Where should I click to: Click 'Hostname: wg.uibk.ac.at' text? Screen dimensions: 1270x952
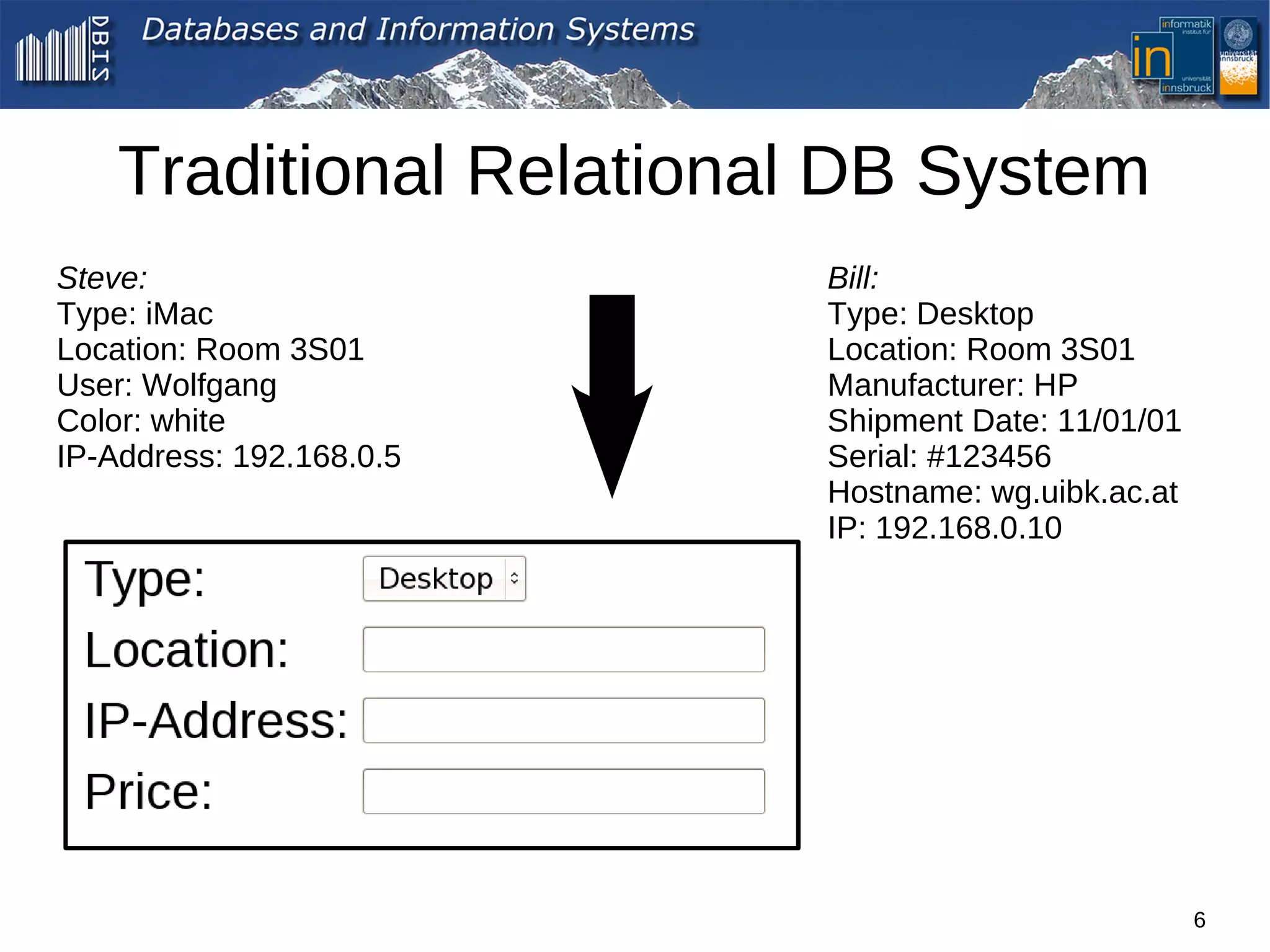pyautogui.click(x=1003, y=493)
